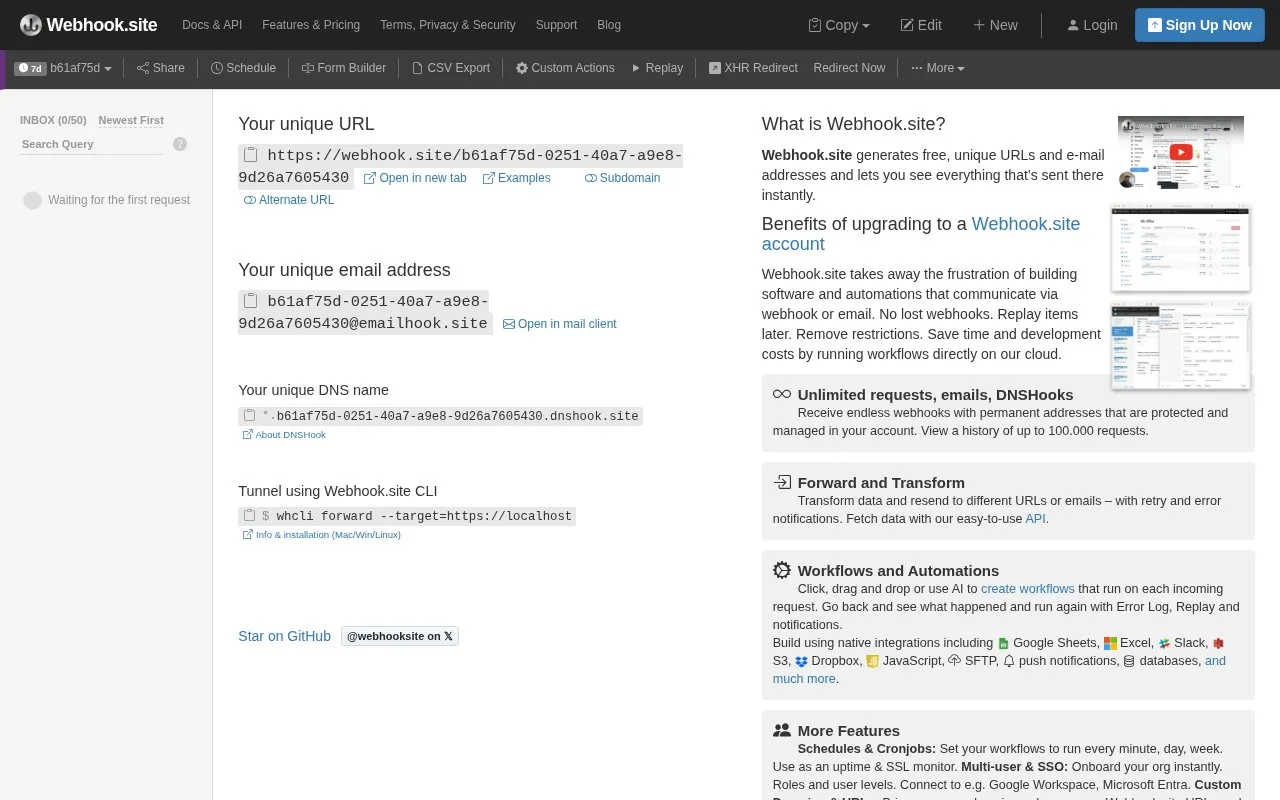
Task: Click CSV Export
Action: (451, 68)
